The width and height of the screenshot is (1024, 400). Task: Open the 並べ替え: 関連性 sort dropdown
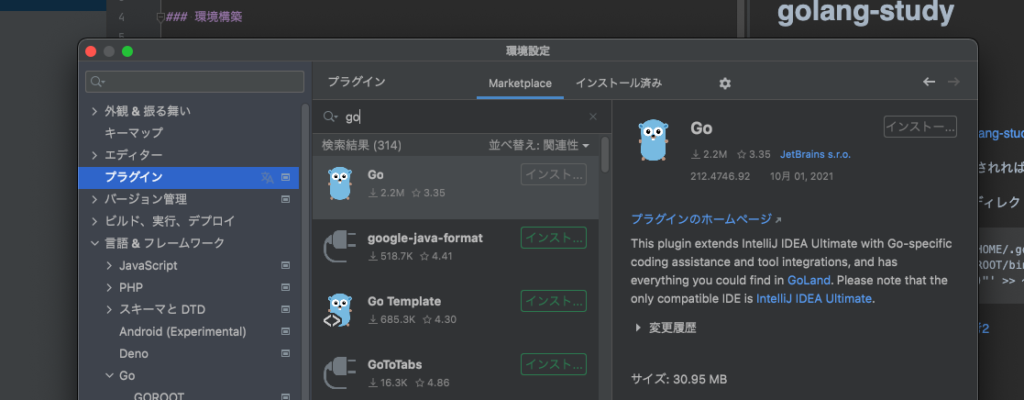point(539,145)
